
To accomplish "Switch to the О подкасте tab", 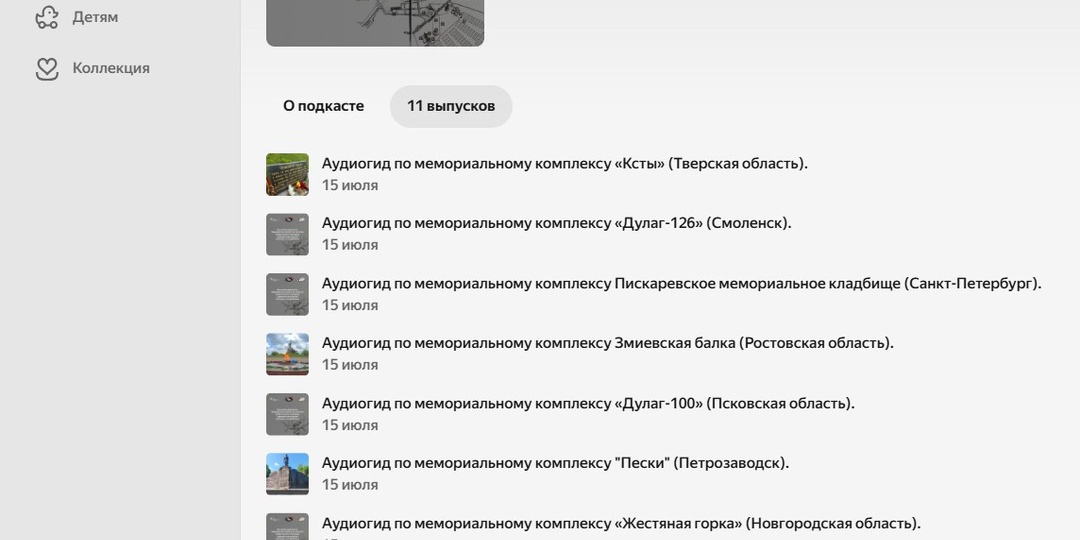I will click(323, 106).
